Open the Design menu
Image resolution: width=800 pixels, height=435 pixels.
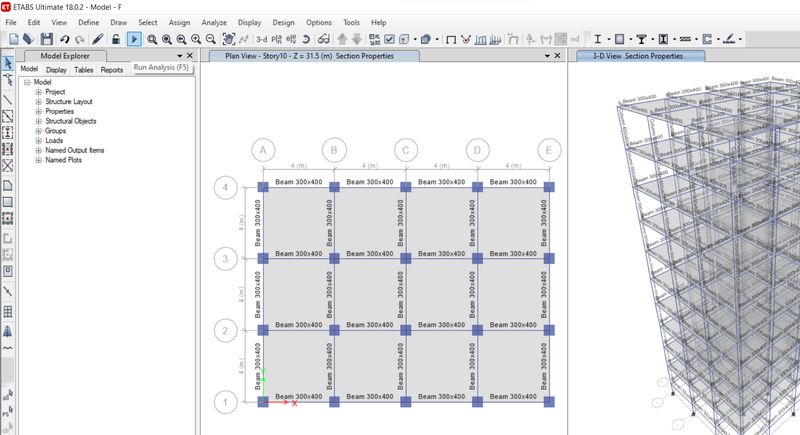(x=283, y=22)
